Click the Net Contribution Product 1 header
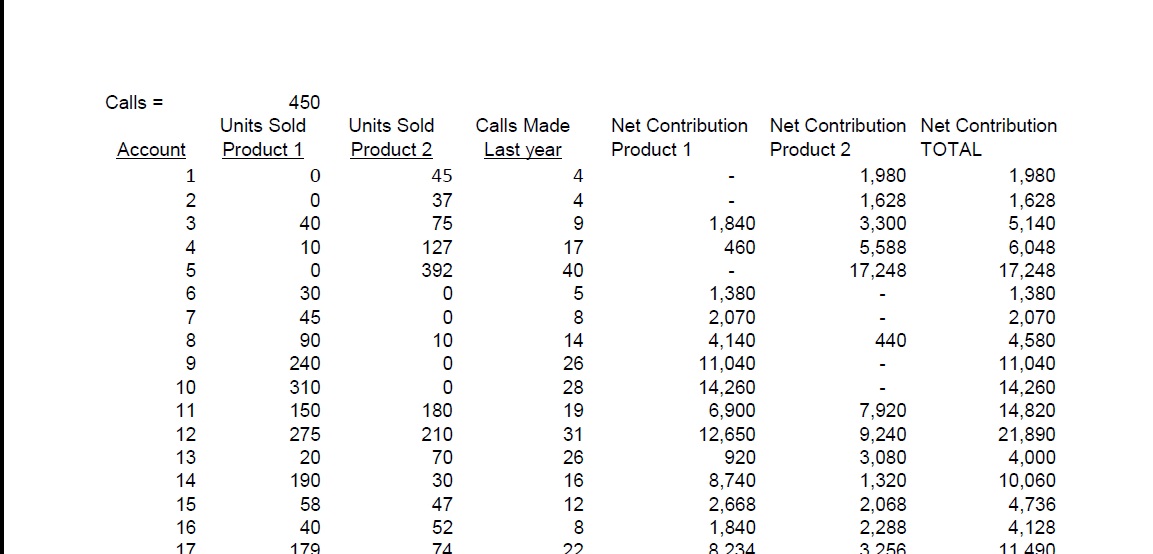 coord(679,138)
